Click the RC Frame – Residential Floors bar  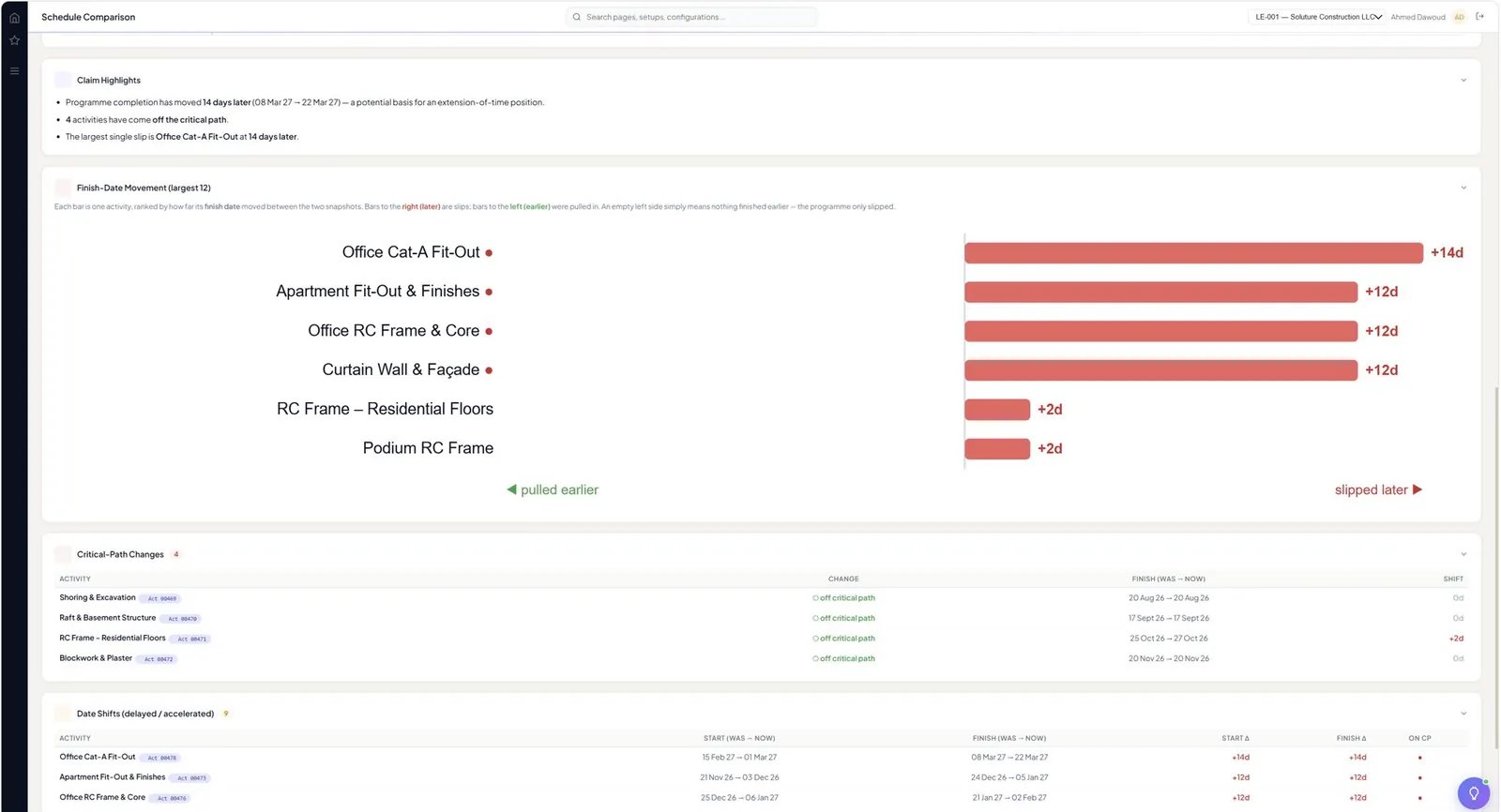coord(997,410)
